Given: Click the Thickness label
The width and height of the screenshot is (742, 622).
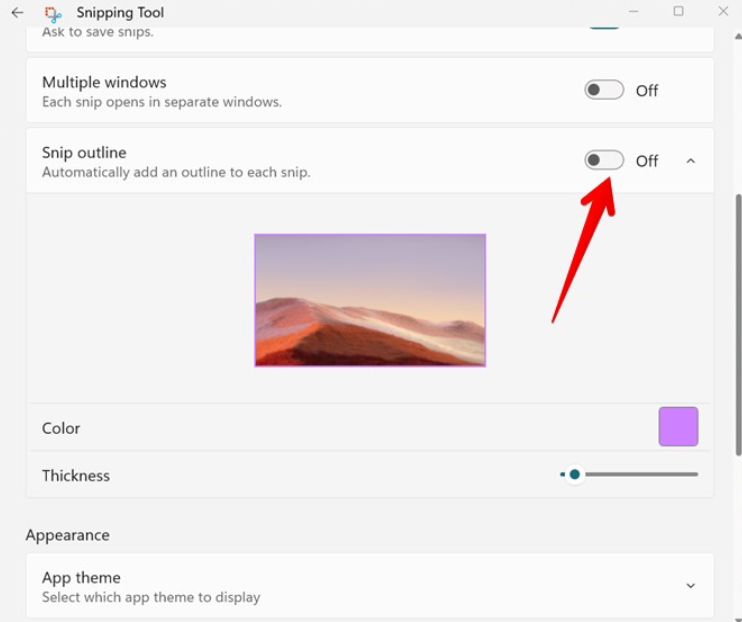Looking at the screenshot, I should pos(76,475).
